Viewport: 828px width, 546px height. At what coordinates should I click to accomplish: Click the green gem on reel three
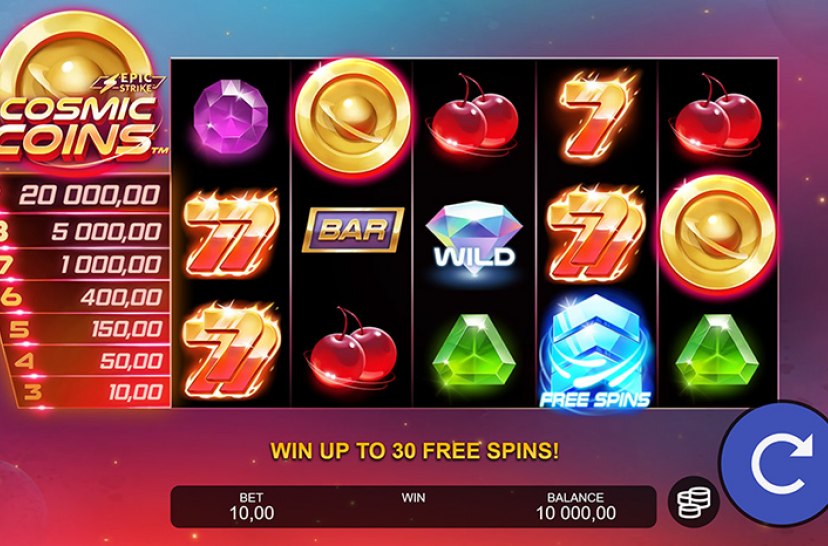pos(474,350)
